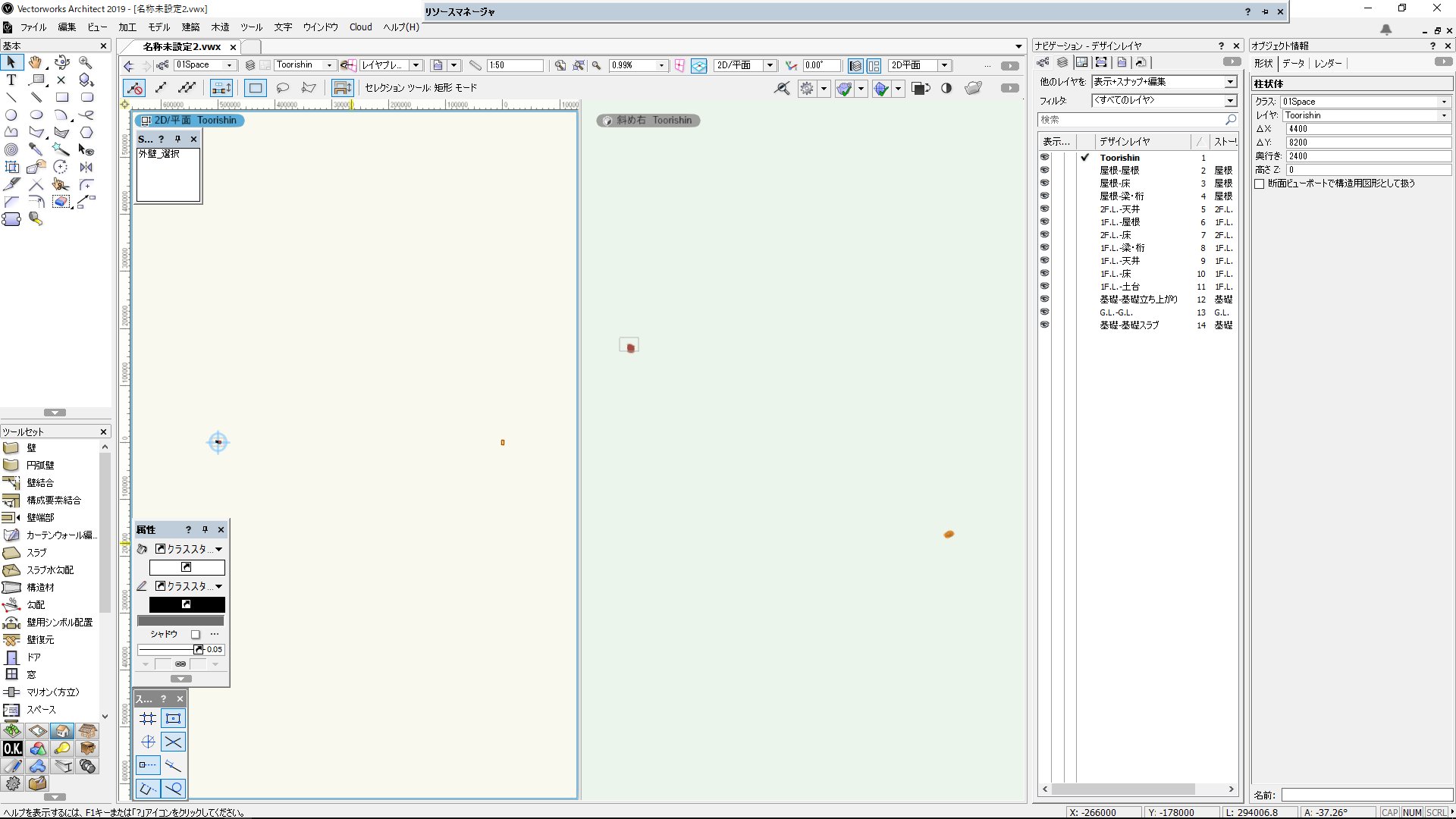Check the section viewport structural object option

click(1260, 184)
